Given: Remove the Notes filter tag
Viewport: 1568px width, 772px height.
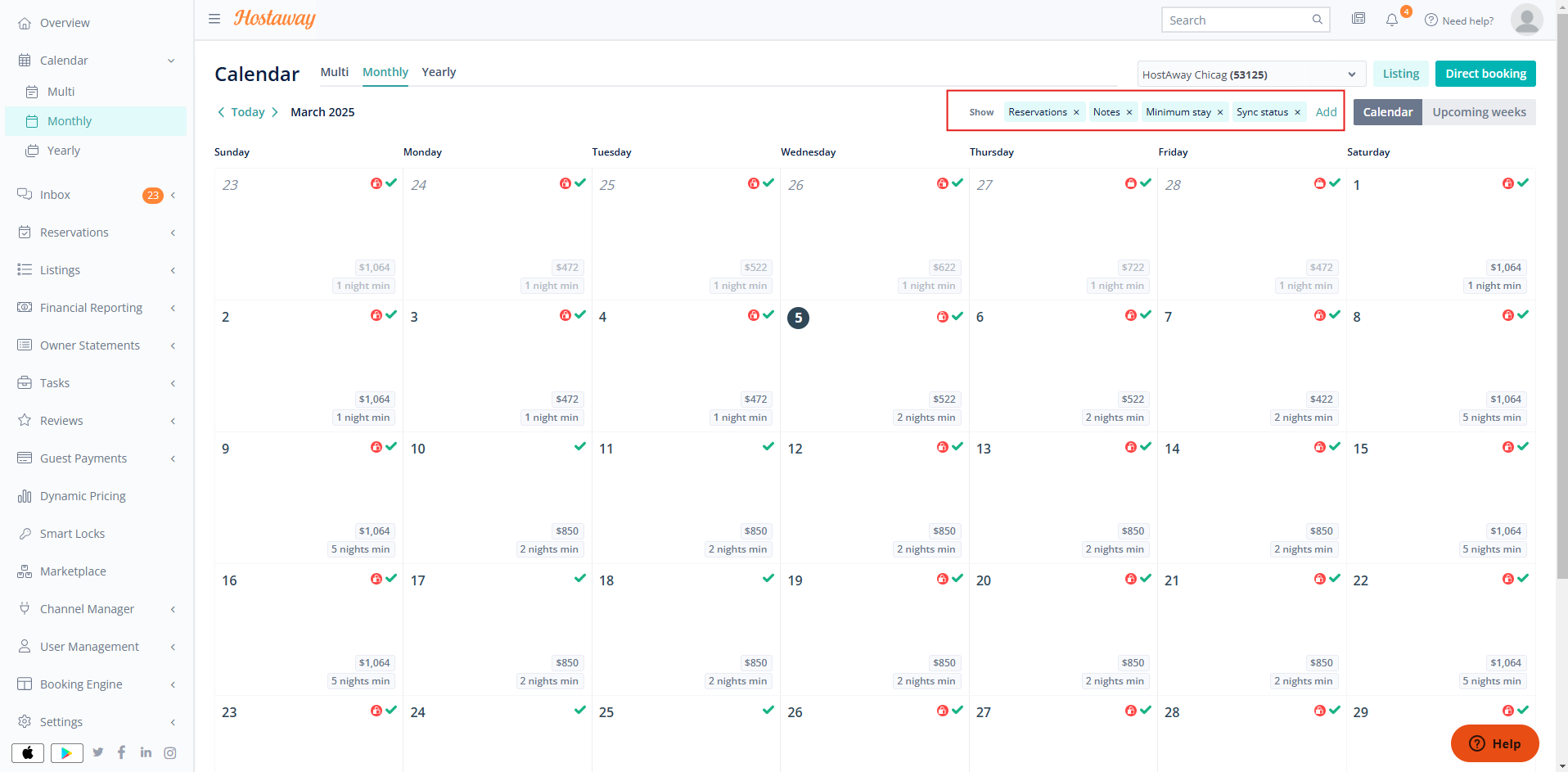Looking at the screenshot, I should 1129,112.
